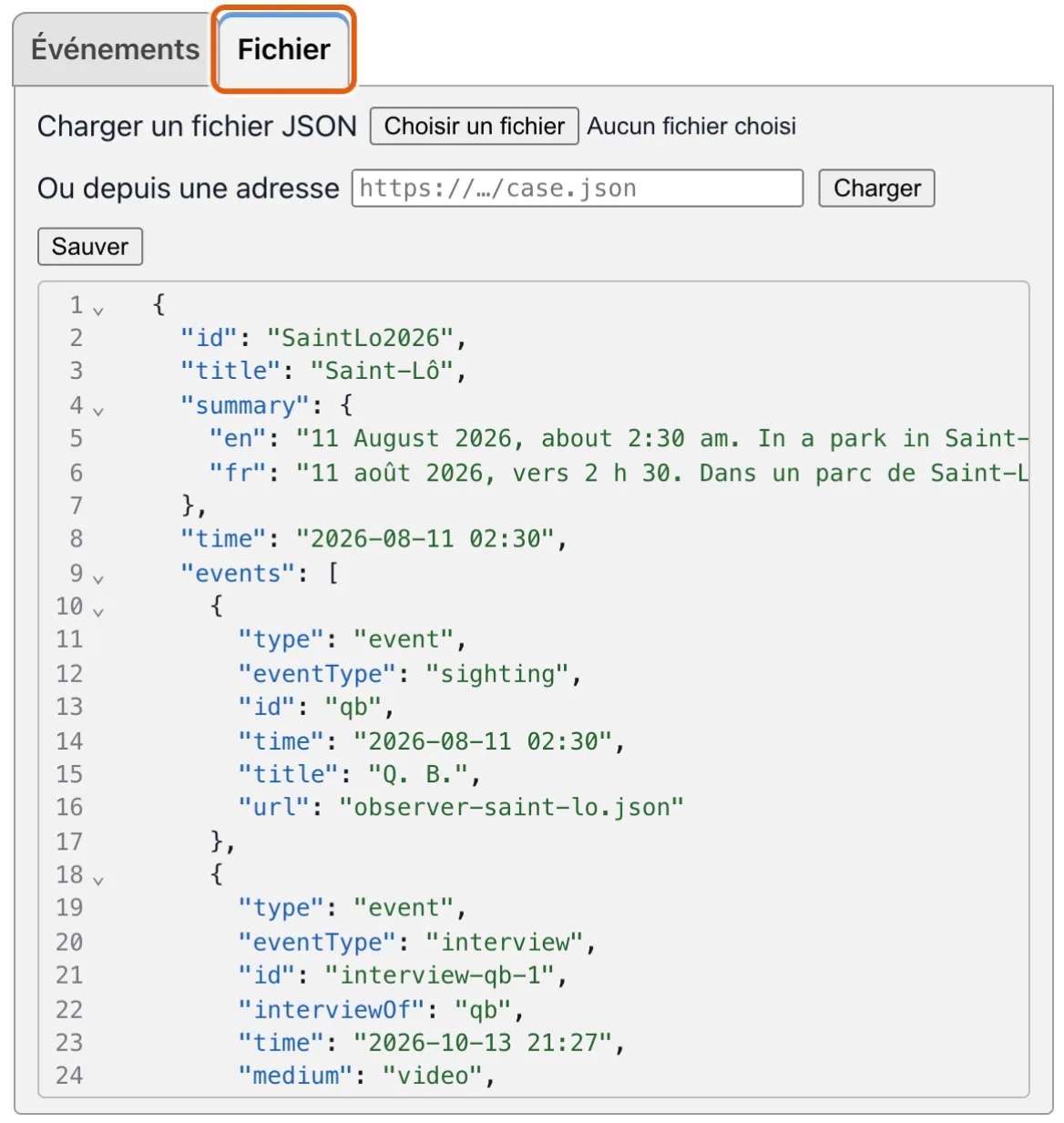Screen dimensions: 1064x1123
Task: Click the "interview-qb-1" id value
Action: click(x=440, y=975)
